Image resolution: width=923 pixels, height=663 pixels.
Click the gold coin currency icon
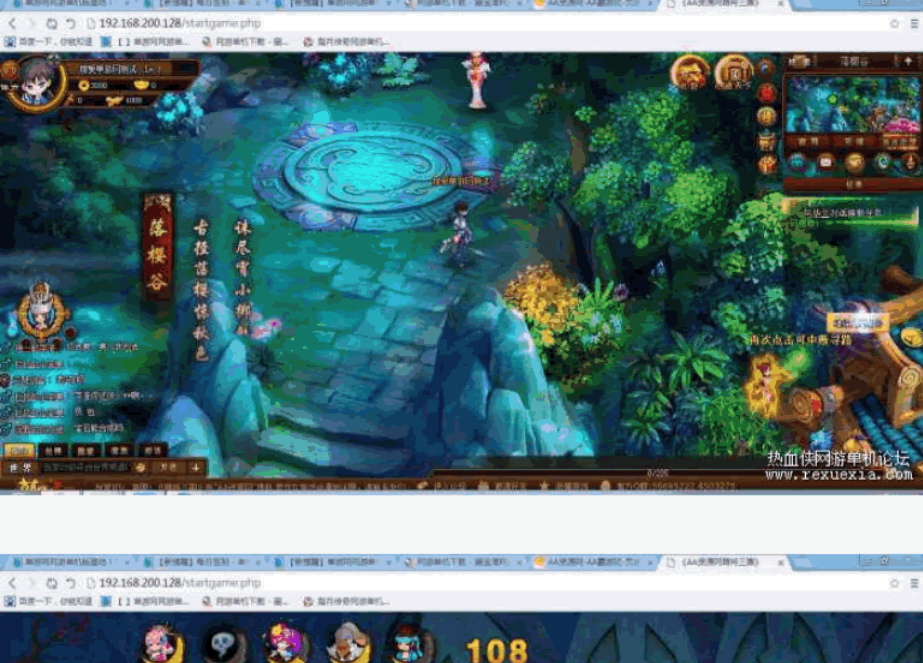coord(84,85)
